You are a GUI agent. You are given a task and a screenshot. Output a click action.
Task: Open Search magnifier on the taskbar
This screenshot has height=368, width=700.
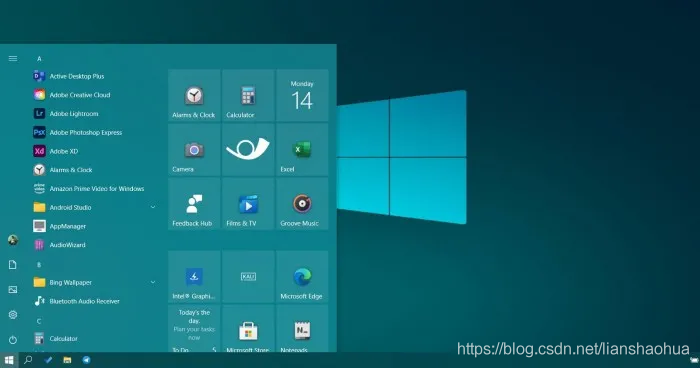(28, 360)
